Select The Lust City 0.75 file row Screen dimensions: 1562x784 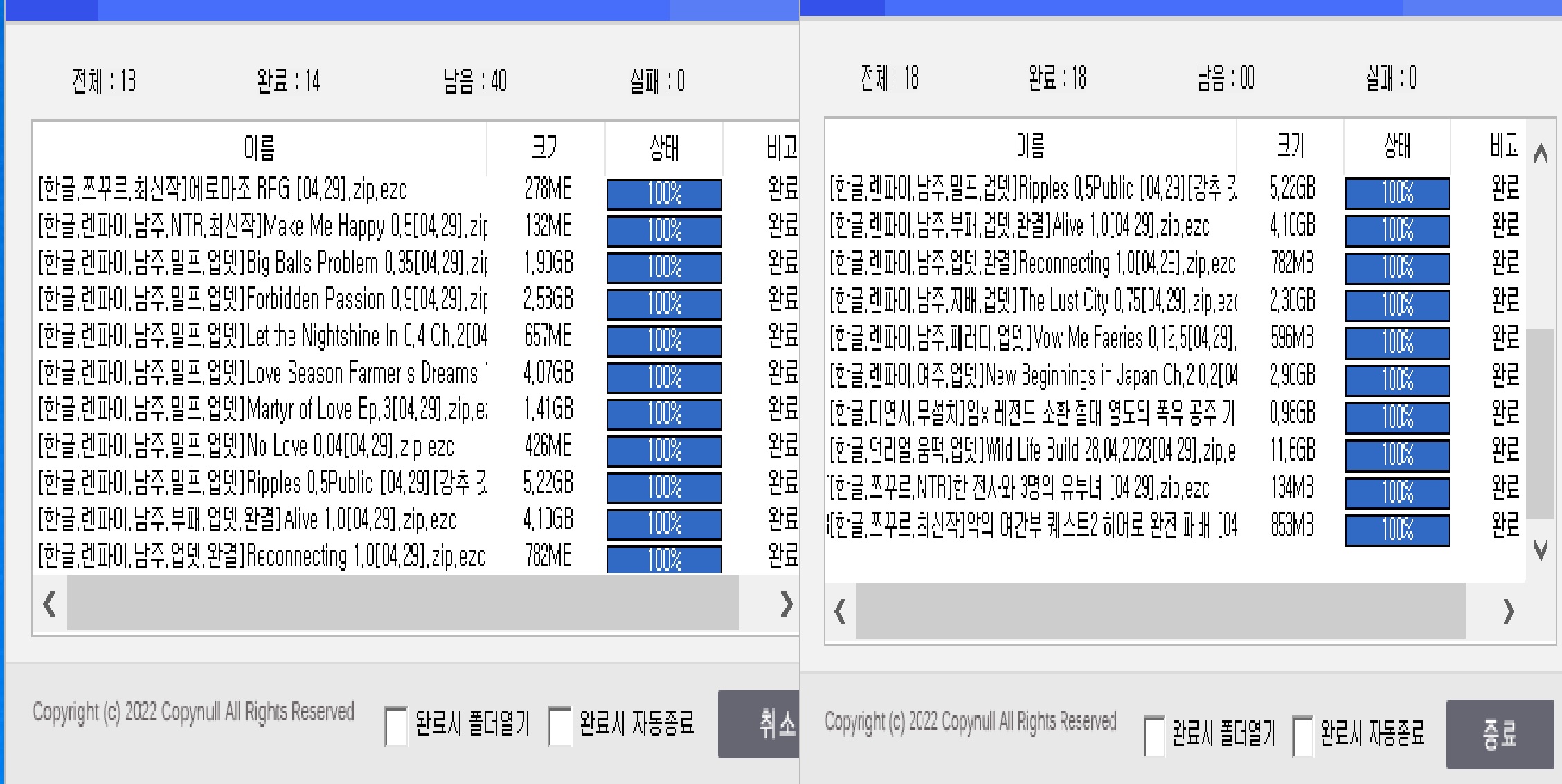(x=1032, y=301)
